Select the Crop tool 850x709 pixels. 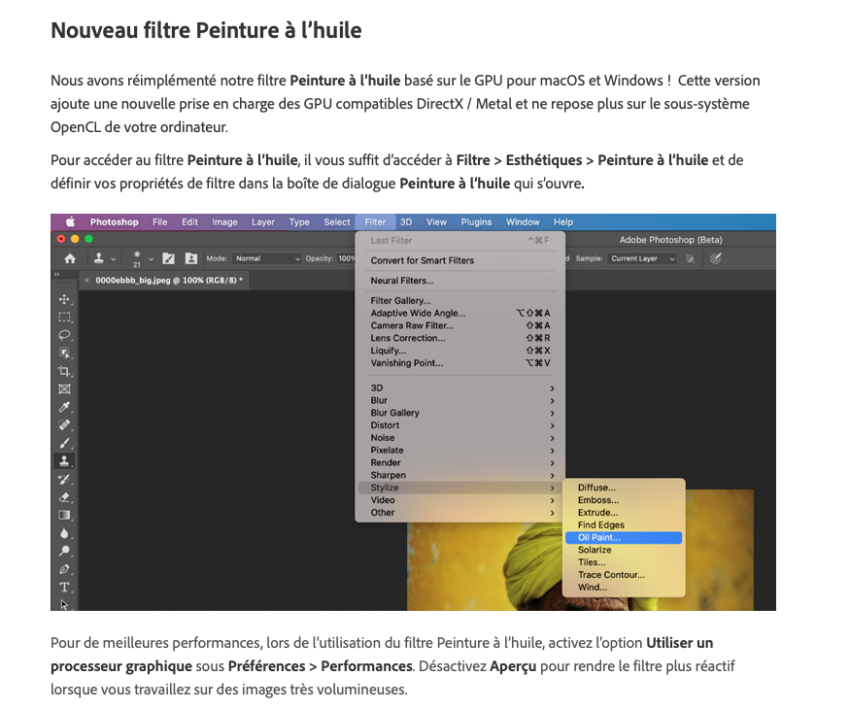tap(65, 371)
